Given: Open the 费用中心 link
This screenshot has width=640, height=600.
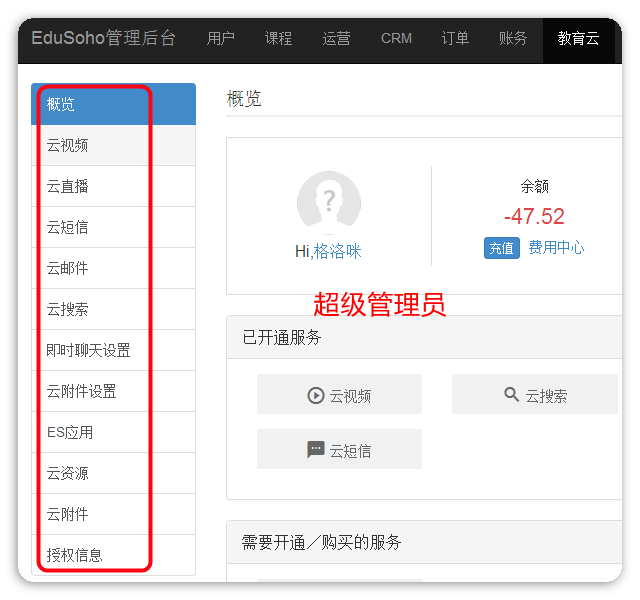Looking at the screenshot, I should click(556, 247).
